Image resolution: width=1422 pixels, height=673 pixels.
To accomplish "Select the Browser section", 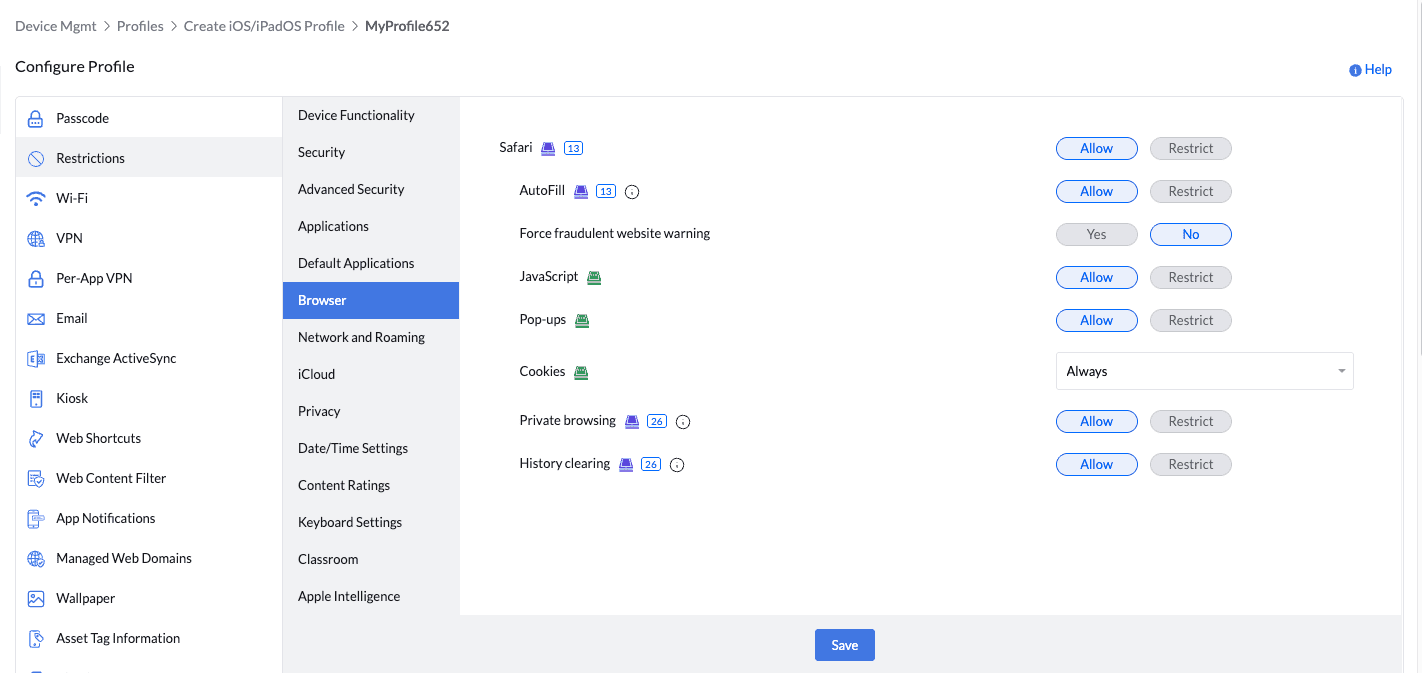I will 371,300.
